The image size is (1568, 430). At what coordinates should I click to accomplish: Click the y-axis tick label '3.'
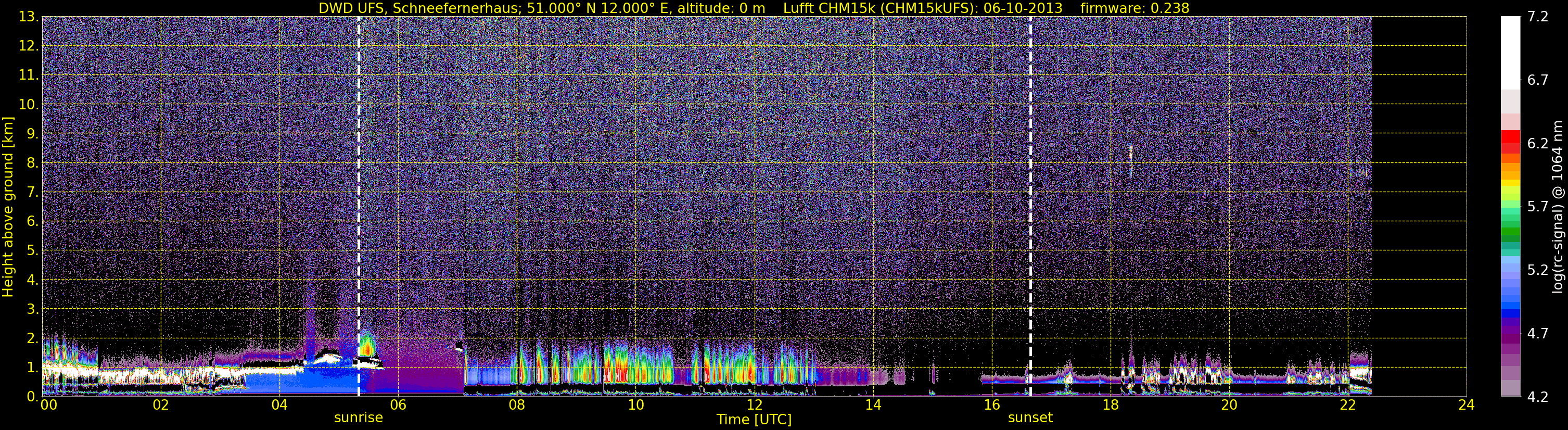pyautogui.click(x=32, y=309)
